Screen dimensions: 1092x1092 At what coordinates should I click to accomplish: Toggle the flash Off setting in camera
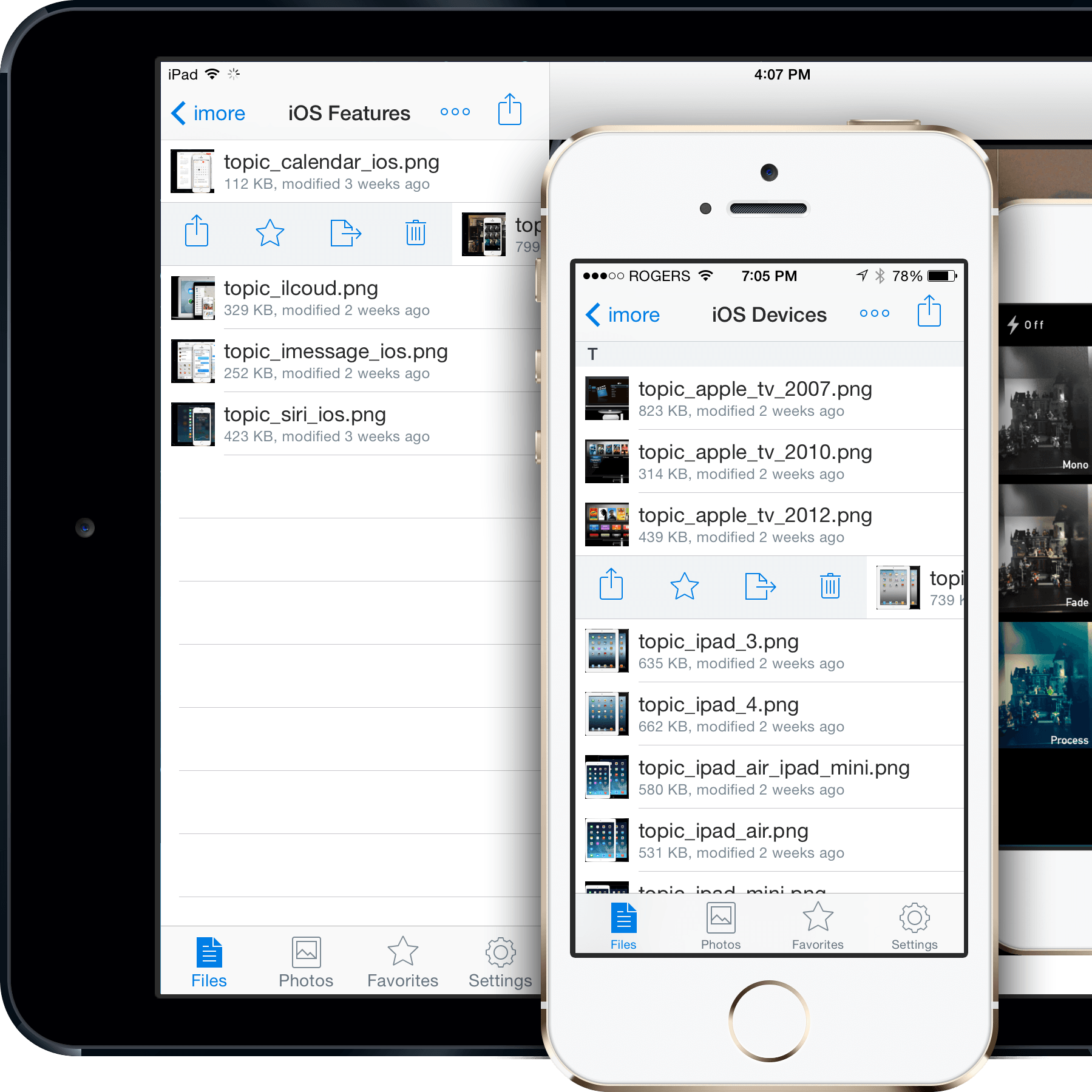[x=1026, y=325]
